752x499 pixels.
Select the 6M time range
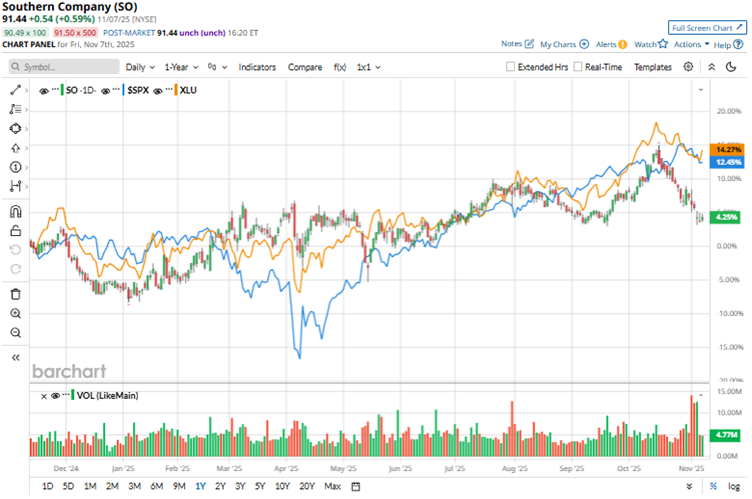pos(157,487)
